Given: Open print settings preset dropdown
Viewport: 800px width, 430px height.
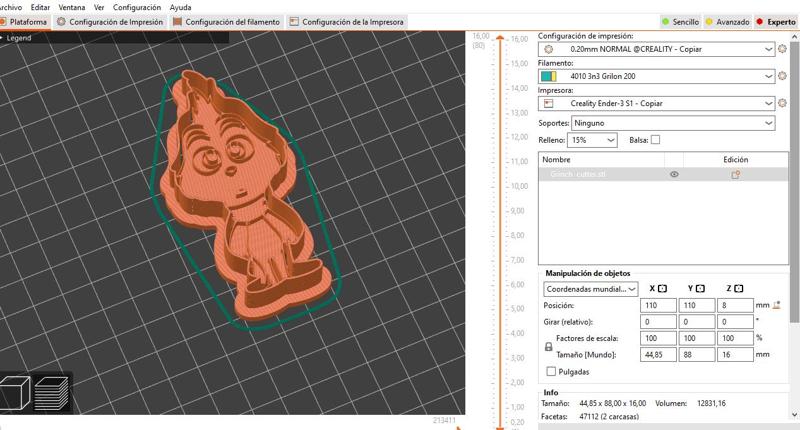Looking at the screenshot, I should 657,49.
